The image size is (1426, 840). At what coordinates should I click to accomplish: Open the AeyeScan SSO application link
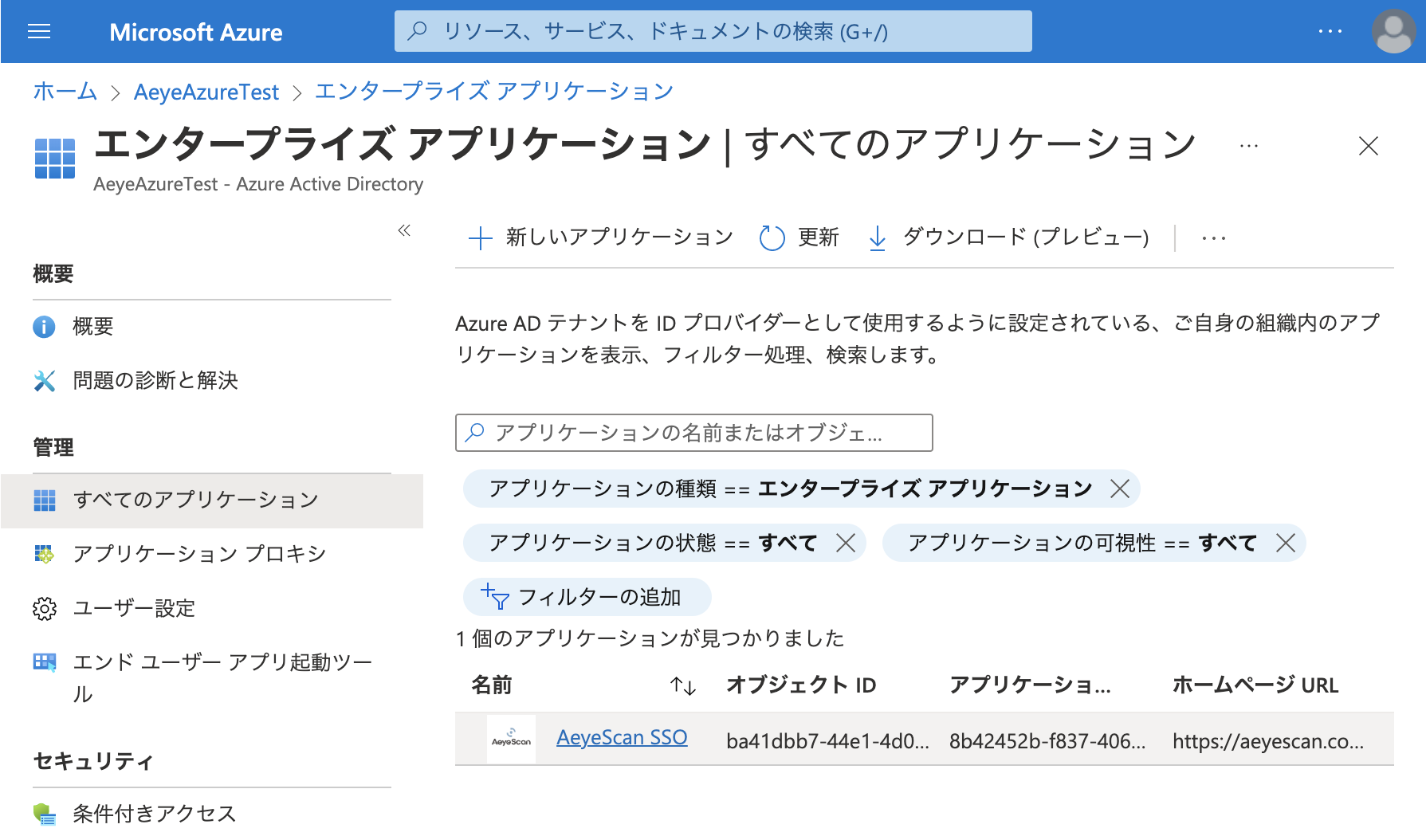point(622,738)
